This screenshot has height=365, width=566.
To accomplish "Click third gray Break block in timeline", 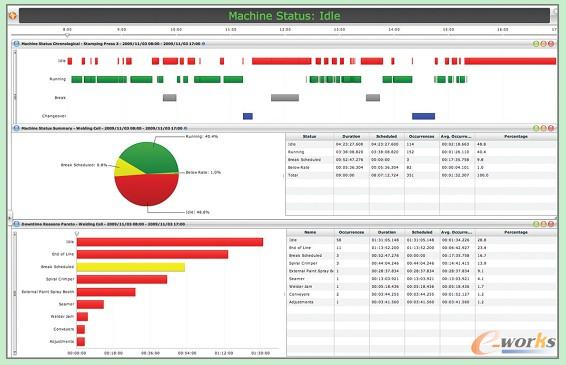I will (373, 97).
